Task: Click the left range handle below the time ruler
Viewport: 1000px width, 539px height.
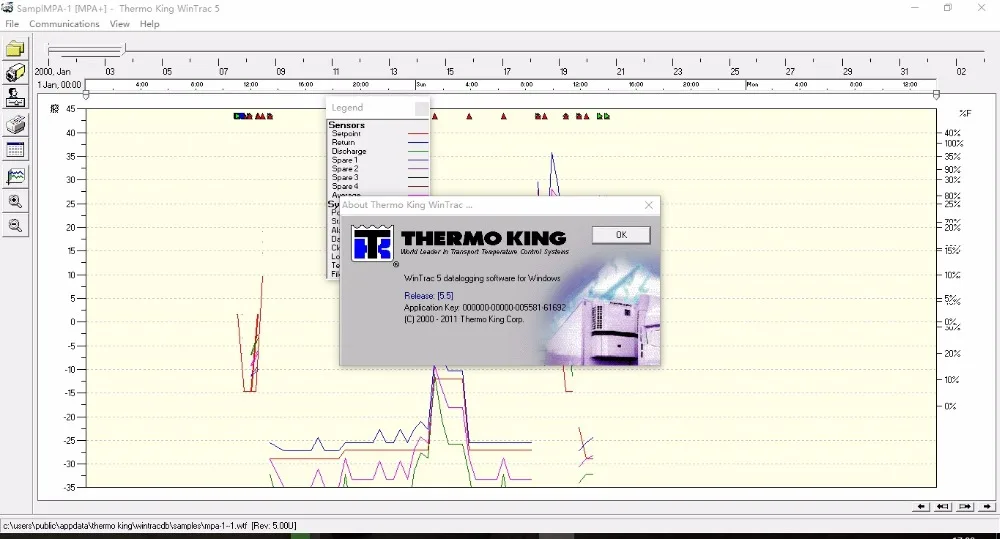Action: point(86,95)
